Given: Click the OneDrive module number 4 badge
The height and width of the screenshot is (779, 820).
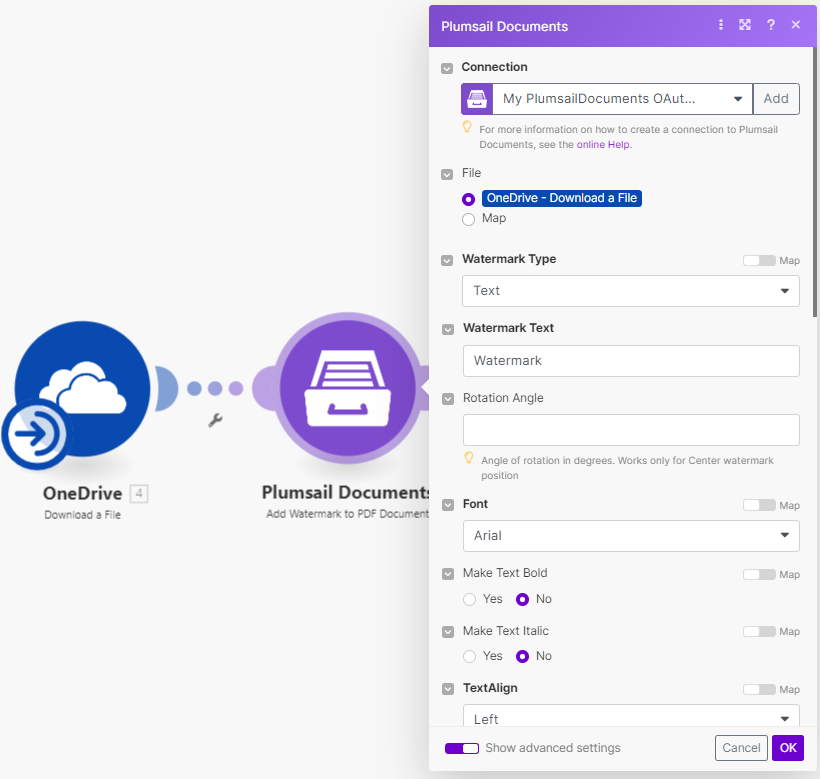Looking at the screenshot, I should tap(139, 493).
